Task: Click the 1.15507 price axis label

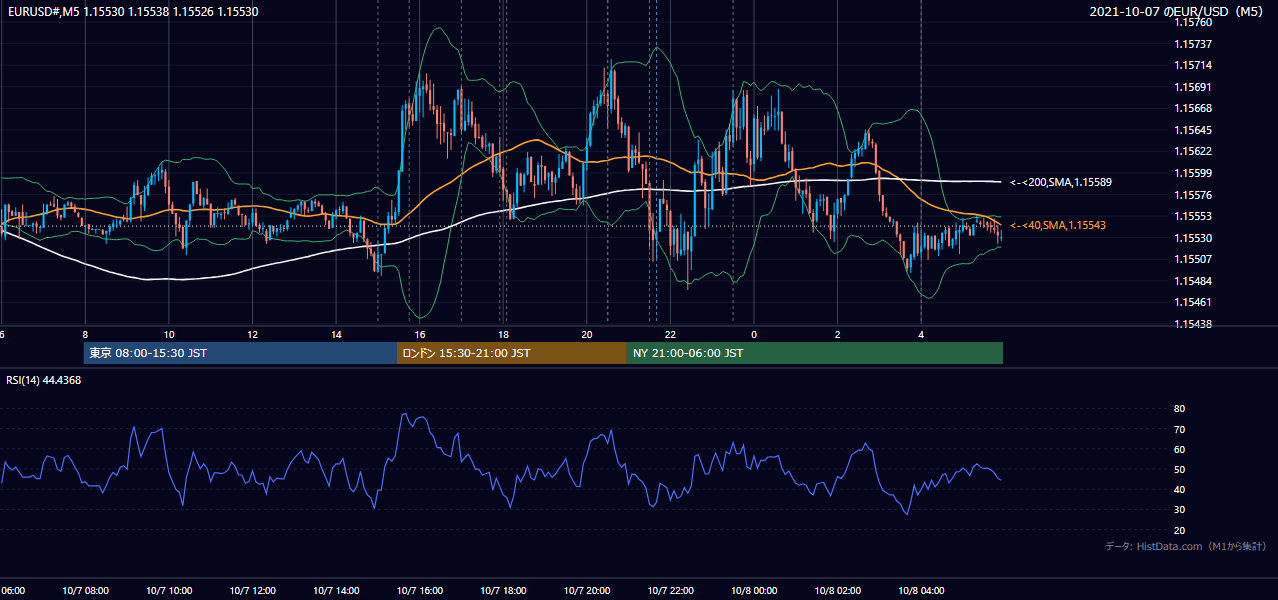Action: click(1193, 260)
